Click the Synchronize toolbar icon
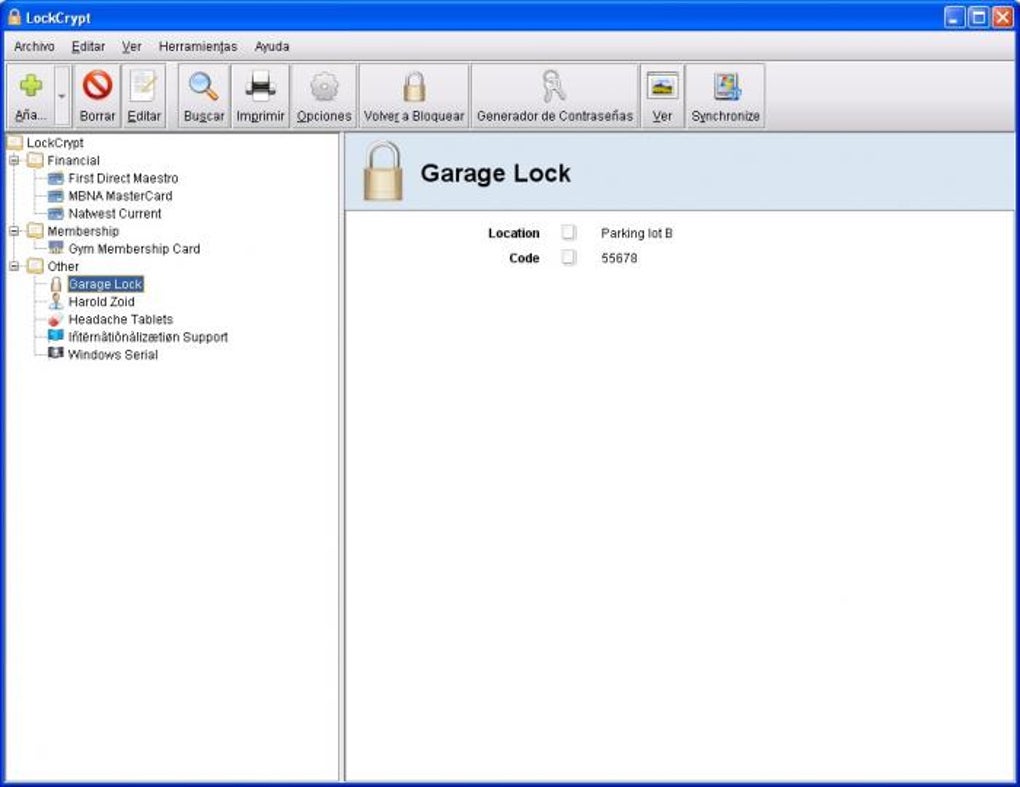This screenshot has height=787, width=1020. (x=726, y=86)
